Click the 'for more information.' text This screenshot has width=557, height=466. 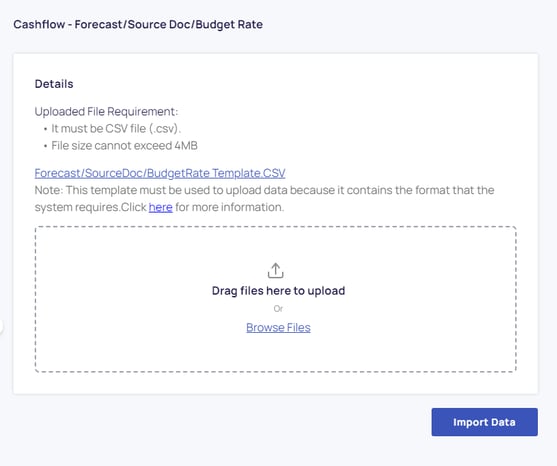pyautogui.click(x=230, y=207)
